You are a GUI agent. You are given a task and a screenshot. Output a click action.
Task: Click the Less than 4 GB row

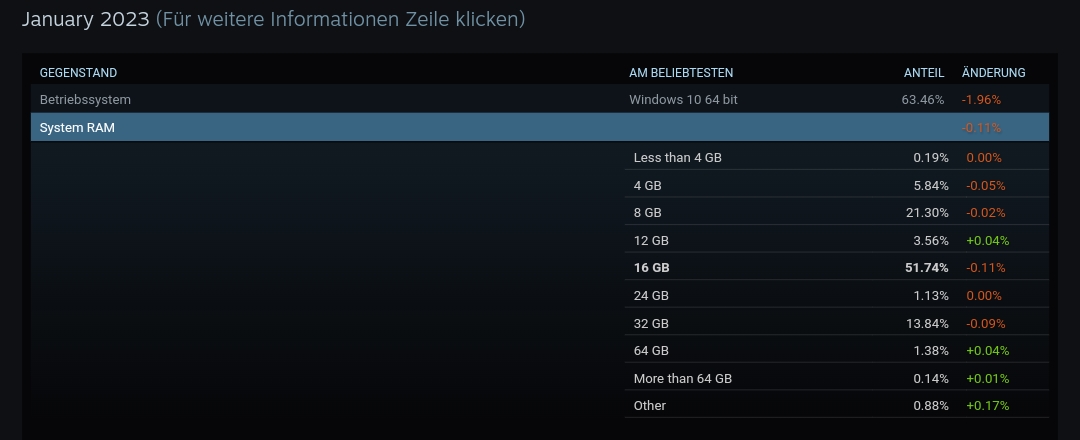(836, 157)
